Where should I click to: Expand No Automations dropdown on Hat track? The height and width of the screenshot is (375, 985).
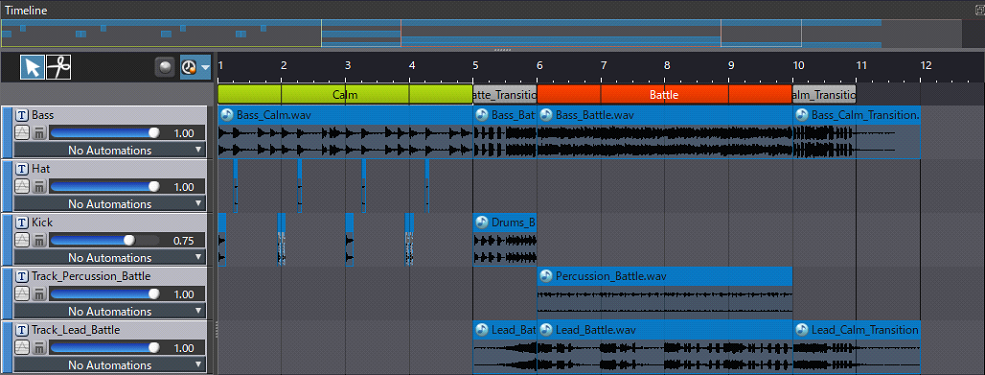click(x=110, y=204)
